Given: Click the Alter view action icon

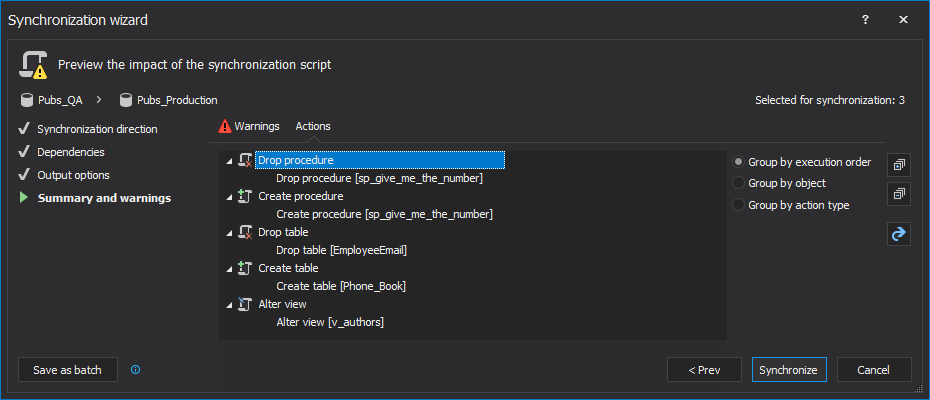Looking at the screenshot, I should [x=245, y=304].
